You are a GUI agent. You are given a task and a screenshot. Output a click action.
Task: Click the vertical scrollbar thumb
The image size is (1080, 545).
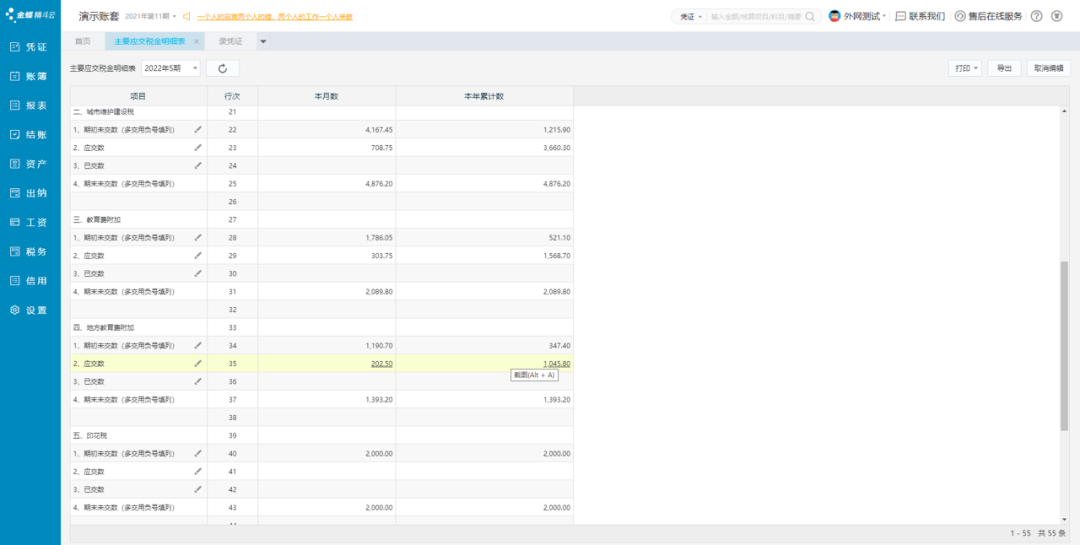coord(1065,347)
